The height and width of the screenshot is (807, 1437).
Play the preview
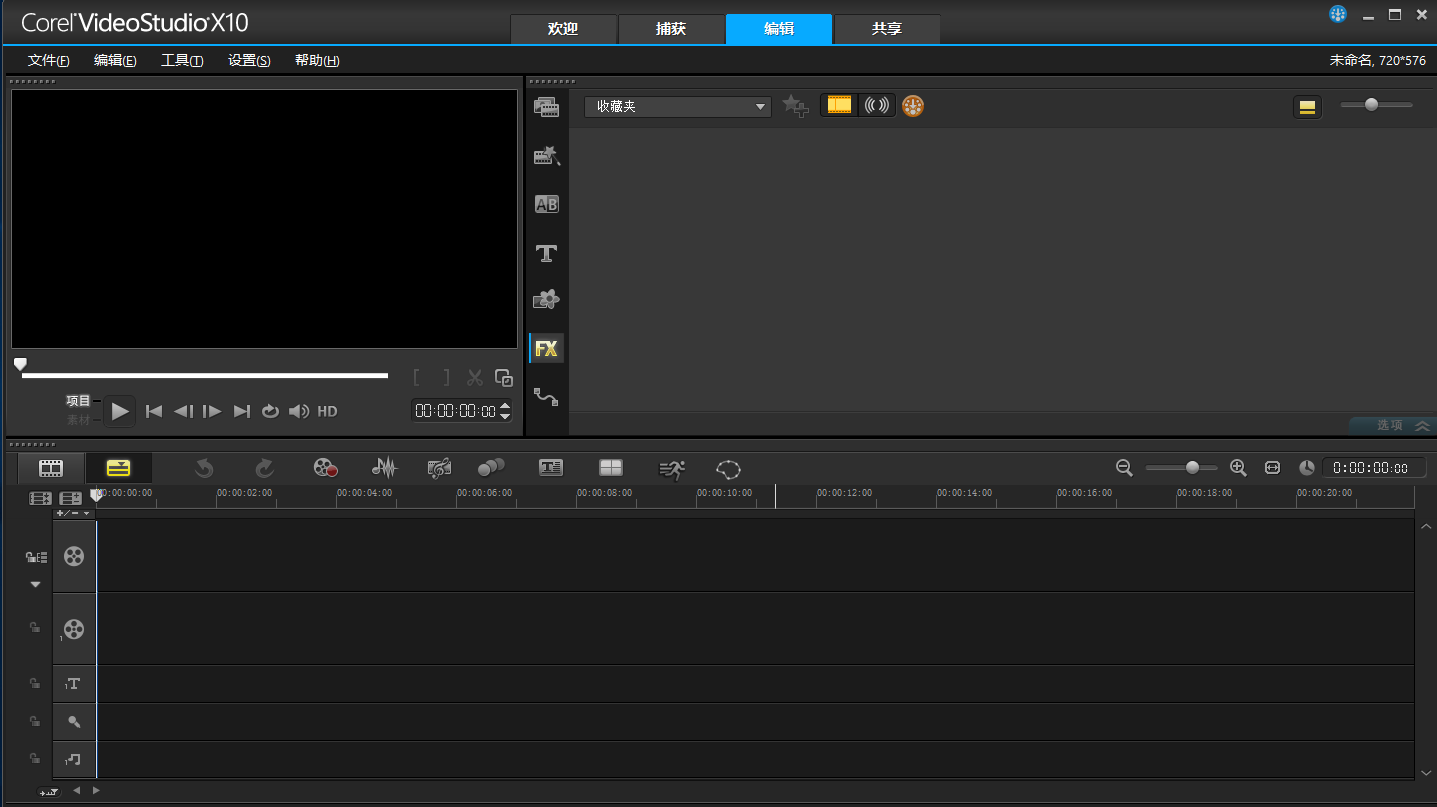120,411
